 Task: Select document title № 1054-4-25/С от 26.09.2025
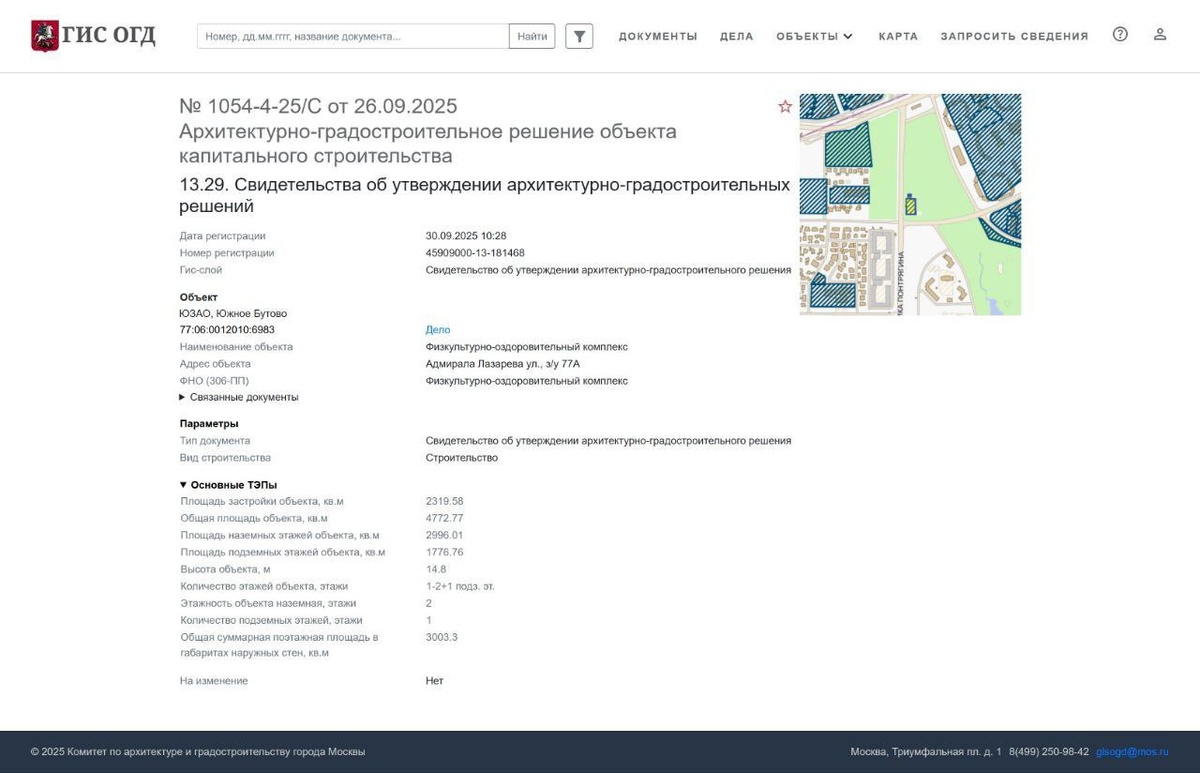click(318, 106)
